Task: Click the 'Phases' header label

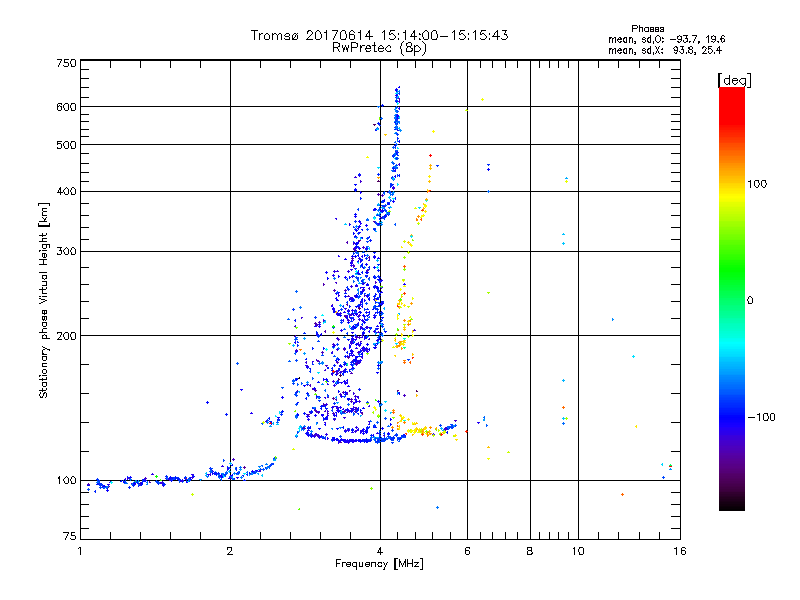Action: point(647,29)
